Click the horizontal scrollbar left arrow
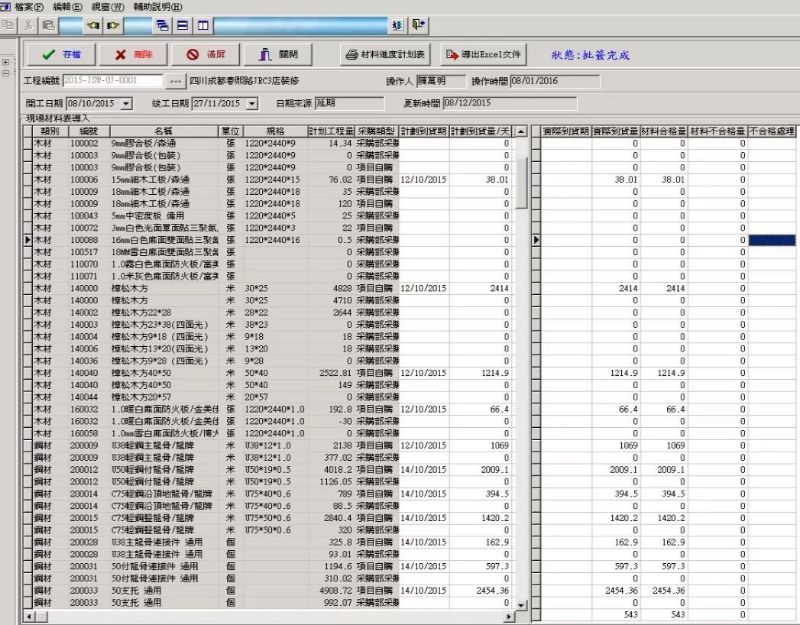 coord(30,616)
